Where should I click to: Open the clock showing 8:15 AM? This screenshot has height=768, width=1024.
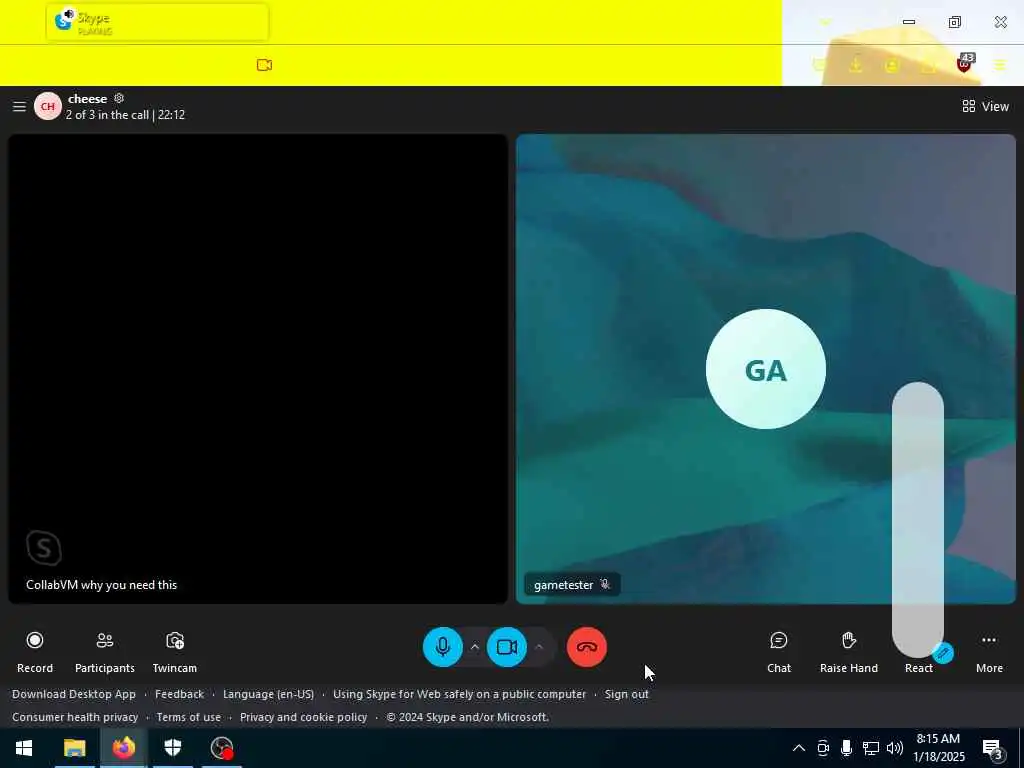tap(938, 748)
